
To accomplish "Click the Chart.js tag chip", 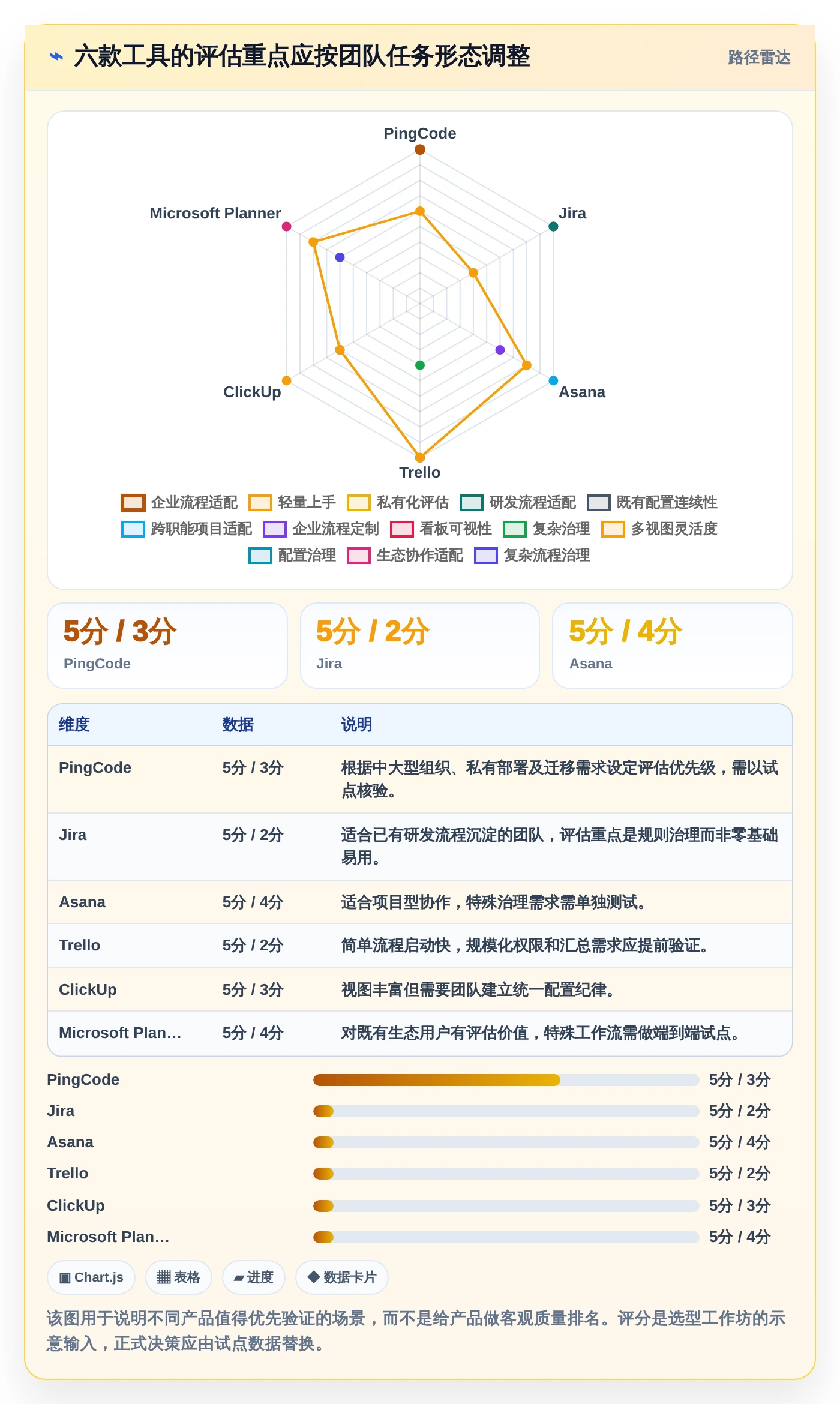I will tap(91, 1277).
